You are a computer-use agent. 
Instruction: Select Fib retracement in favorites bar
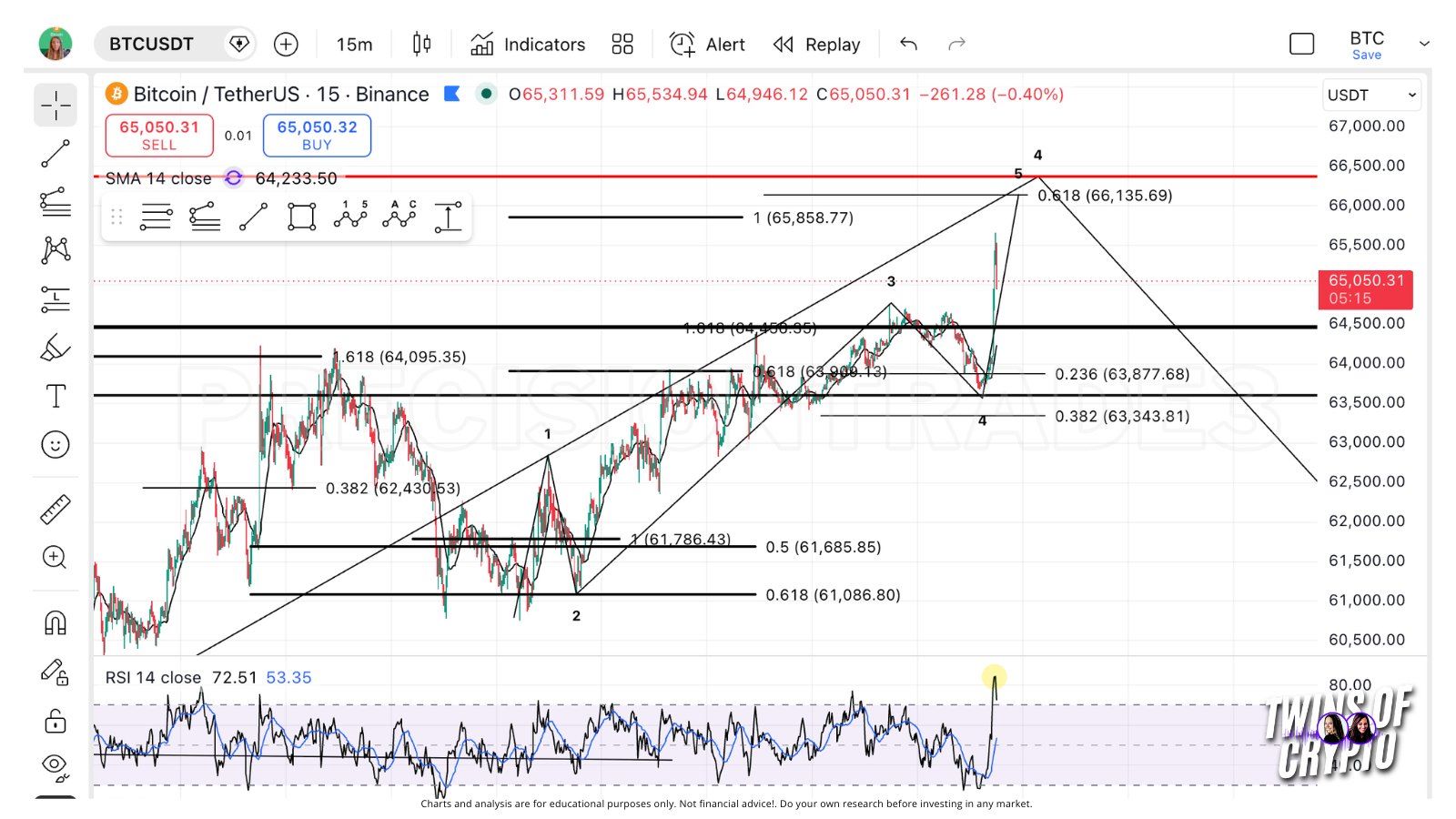coord(205,217)
